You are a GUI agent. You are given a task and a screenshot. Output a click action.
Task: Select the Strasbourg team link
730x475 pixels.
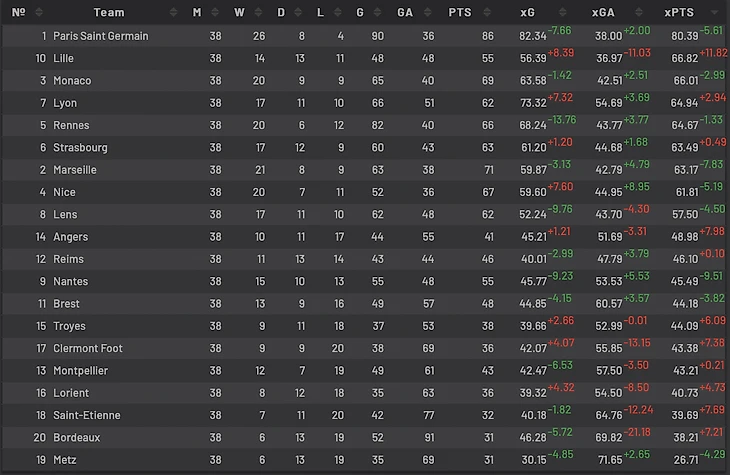pyautogui.click(x=80, y=148)
